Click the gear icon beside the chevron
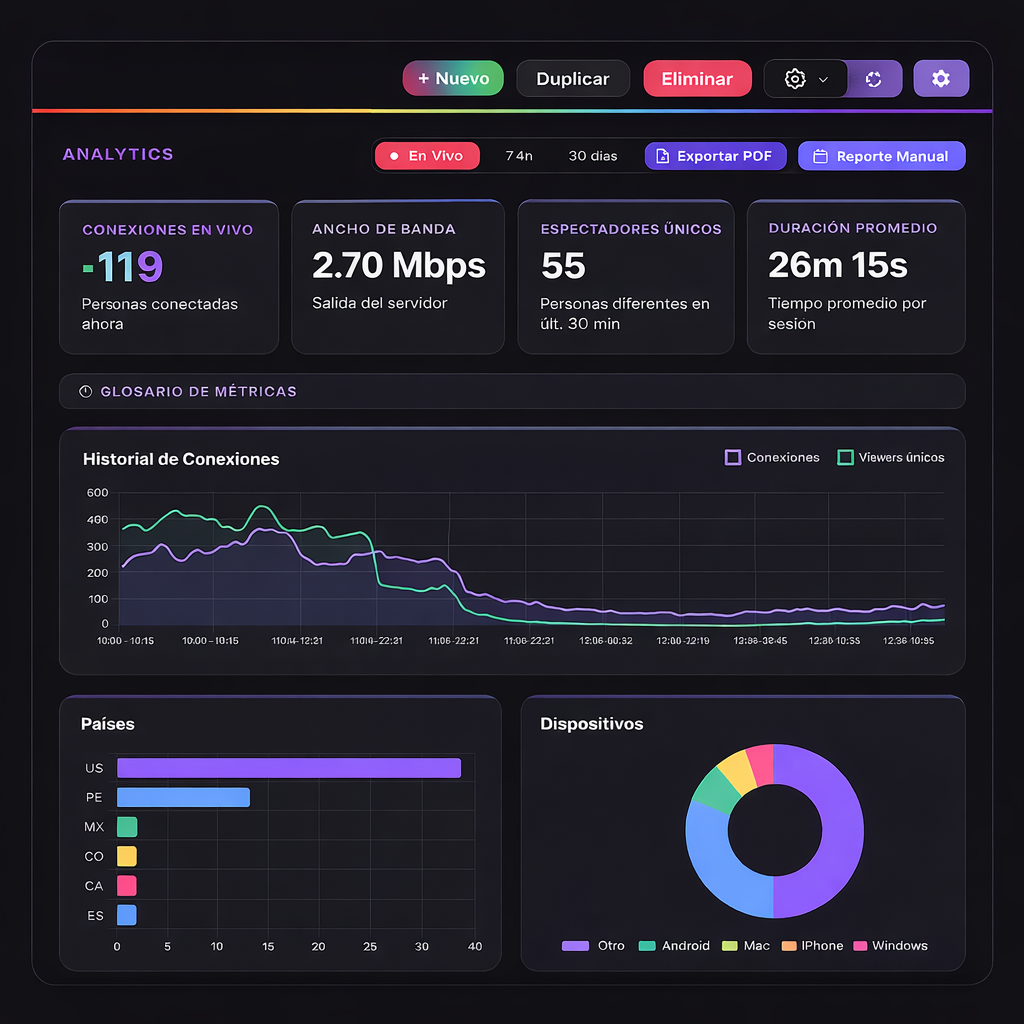This screenshot has width=1024, height=1024. (x=795, y=79)
